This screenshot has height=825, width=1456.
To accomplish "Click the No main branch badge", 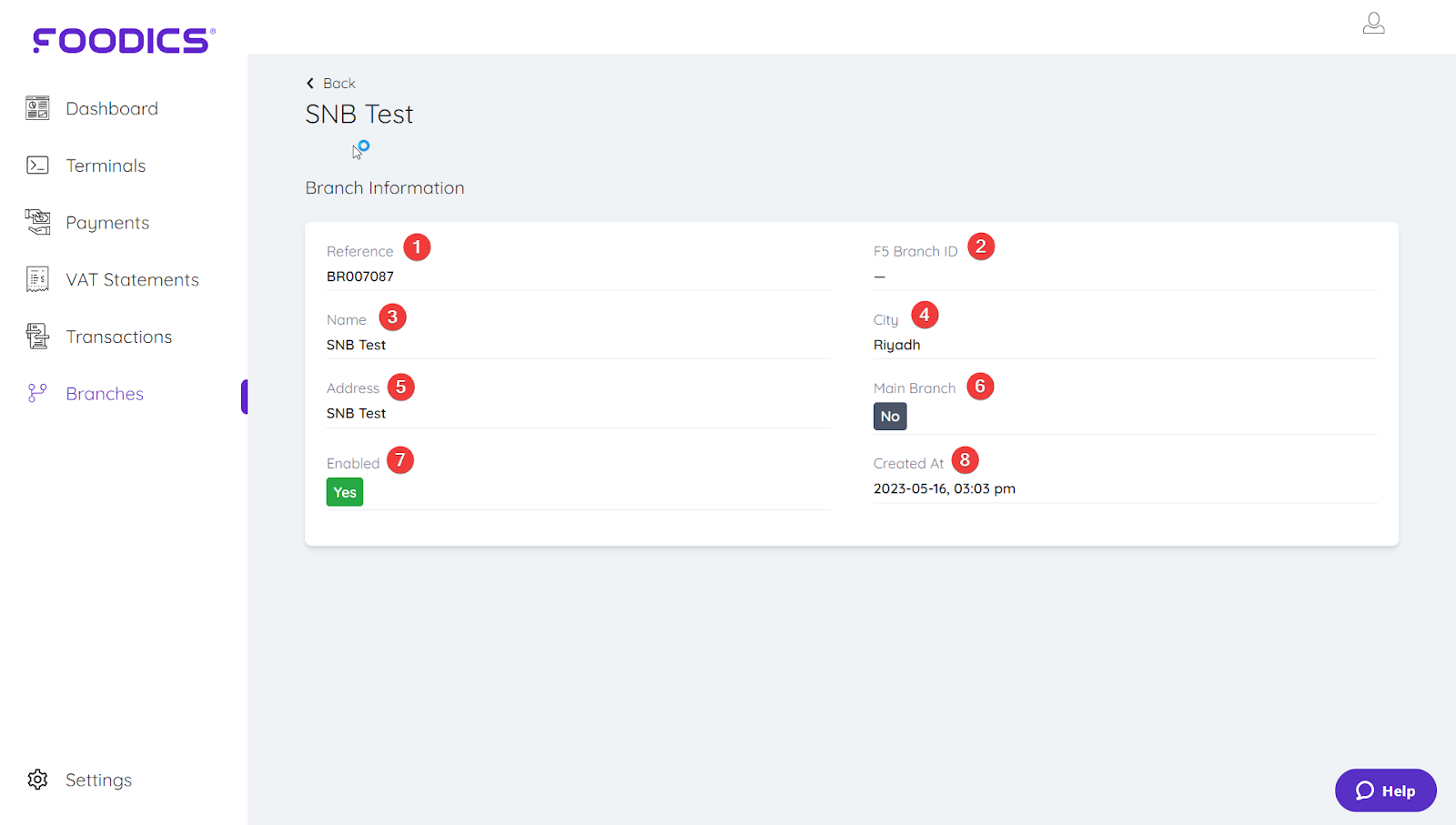I will click(890, 417).
